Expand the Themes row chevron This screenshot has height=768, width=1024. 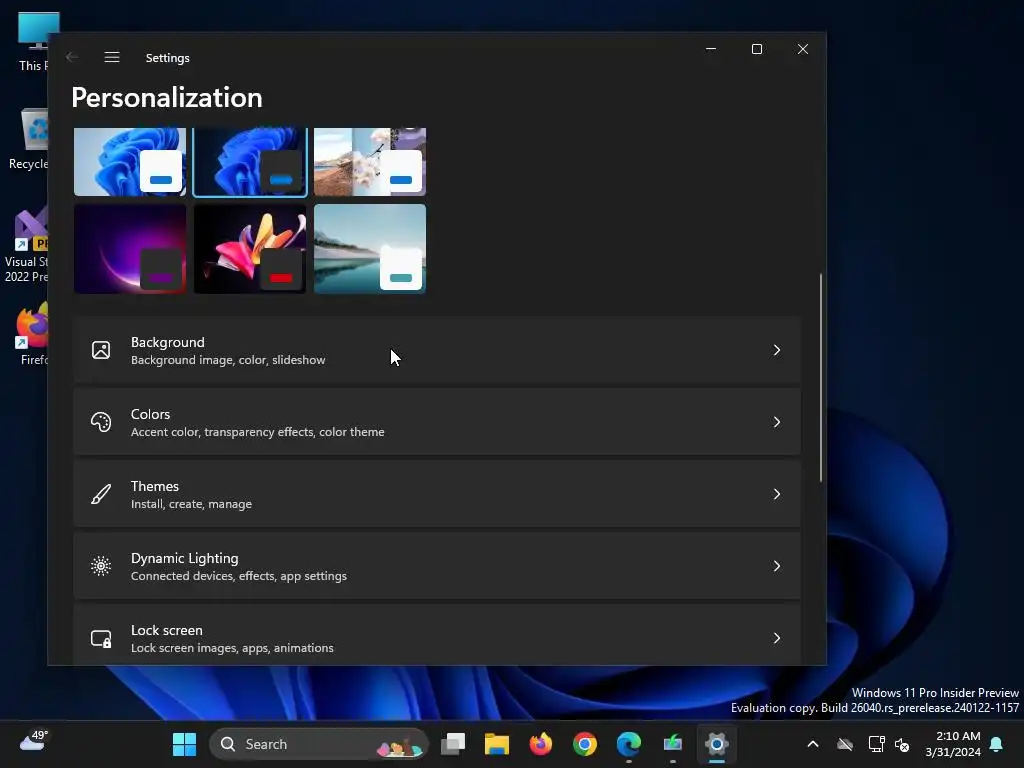pyautogui.click(x=776, y=494)
